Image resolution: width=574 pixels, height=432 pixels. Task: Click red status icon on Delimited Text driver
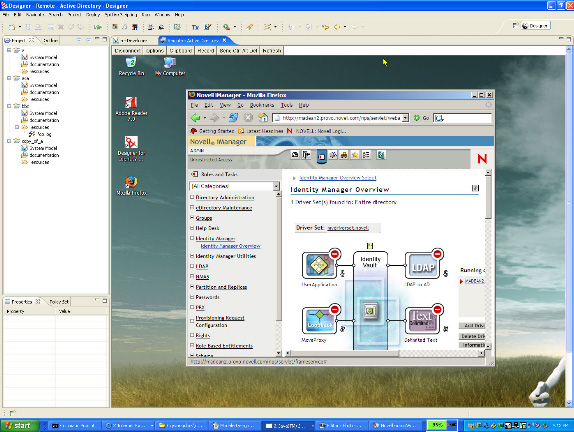pos(437,309)
